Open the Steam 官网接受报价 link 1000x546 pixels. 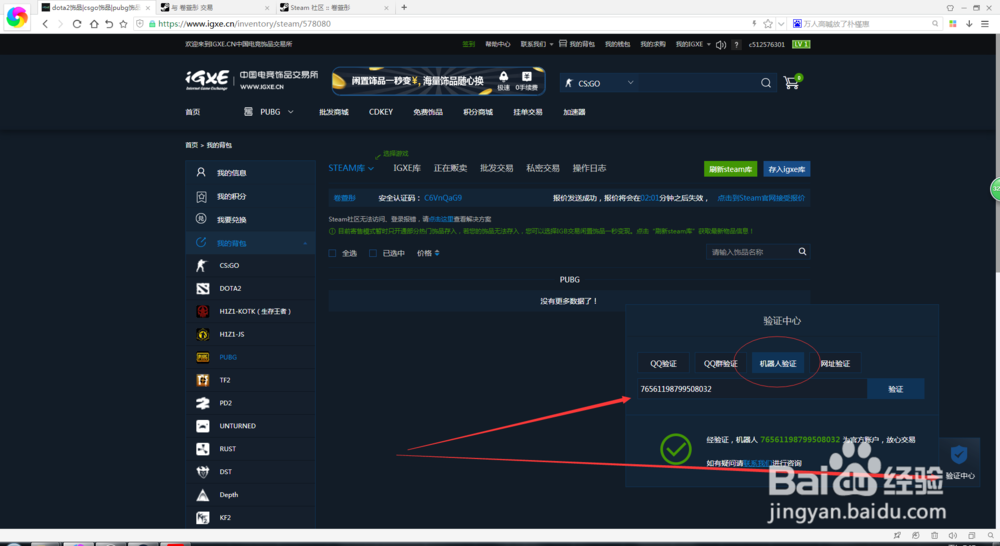761,198
